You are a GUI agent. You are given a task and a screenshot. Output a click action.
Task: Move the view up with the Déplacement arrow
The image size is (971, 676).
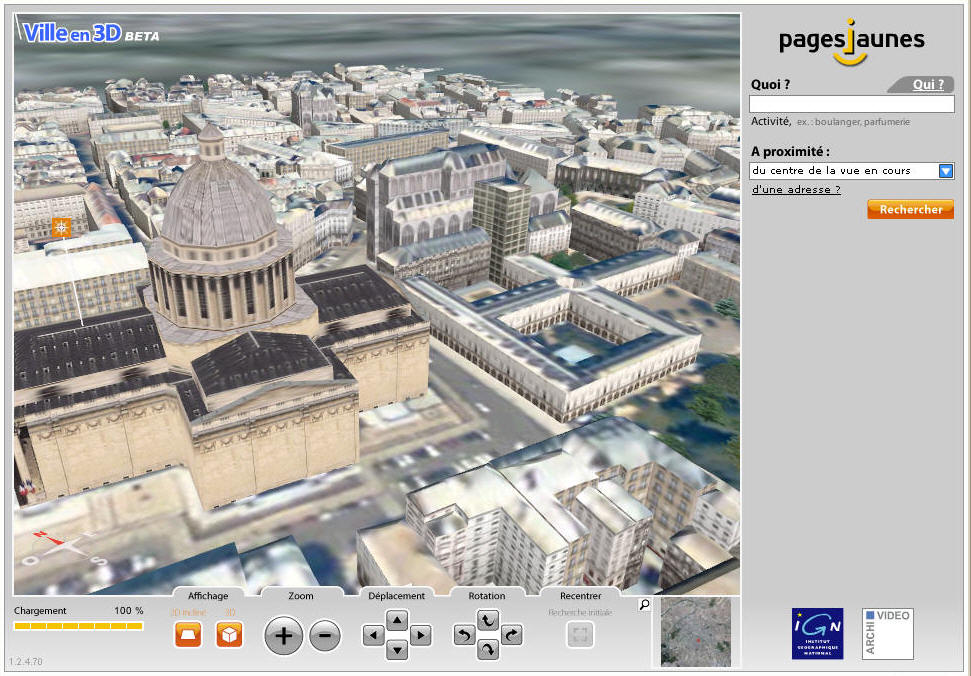click(397, 619)
